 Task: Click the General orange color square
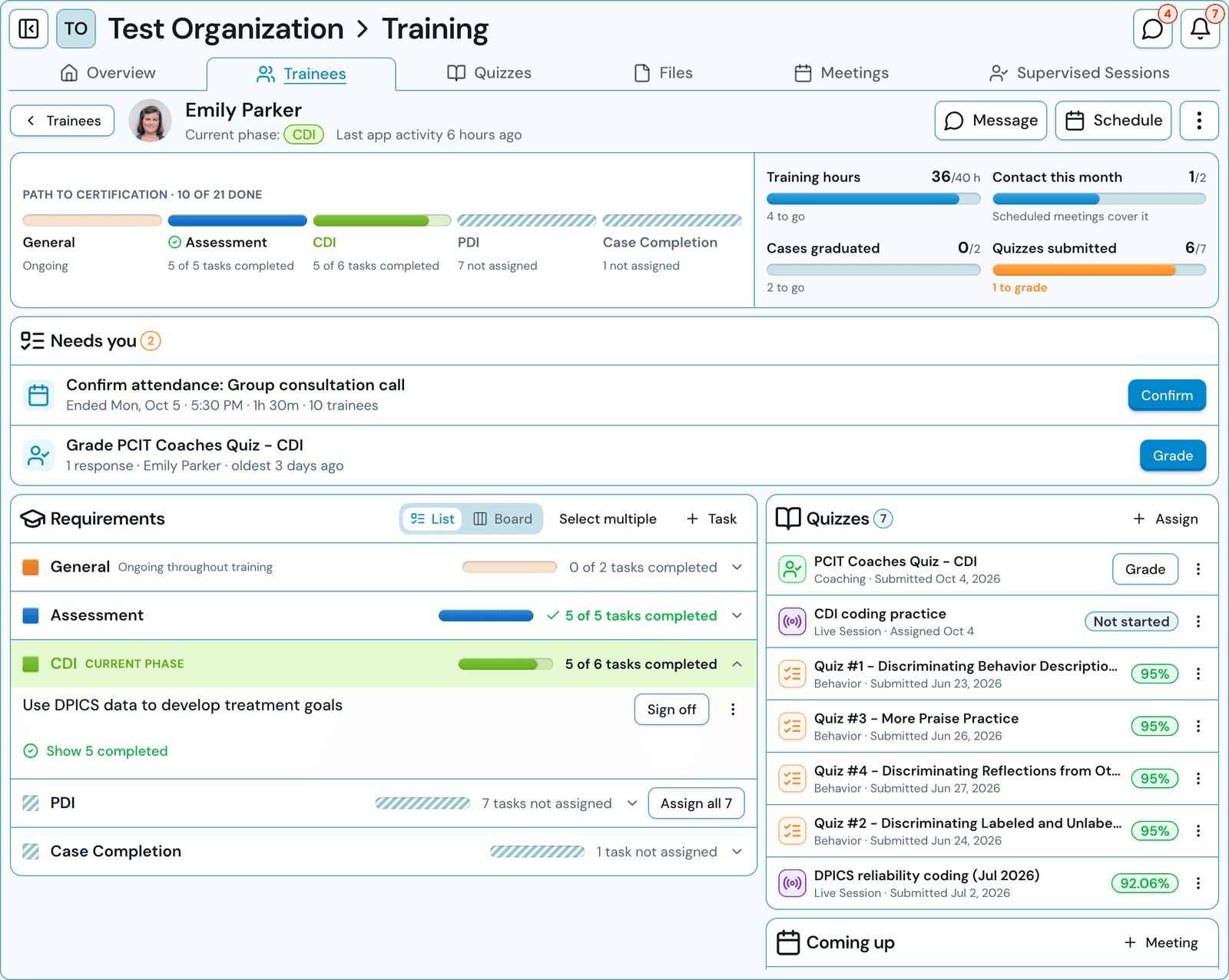(x=31, y=568)
